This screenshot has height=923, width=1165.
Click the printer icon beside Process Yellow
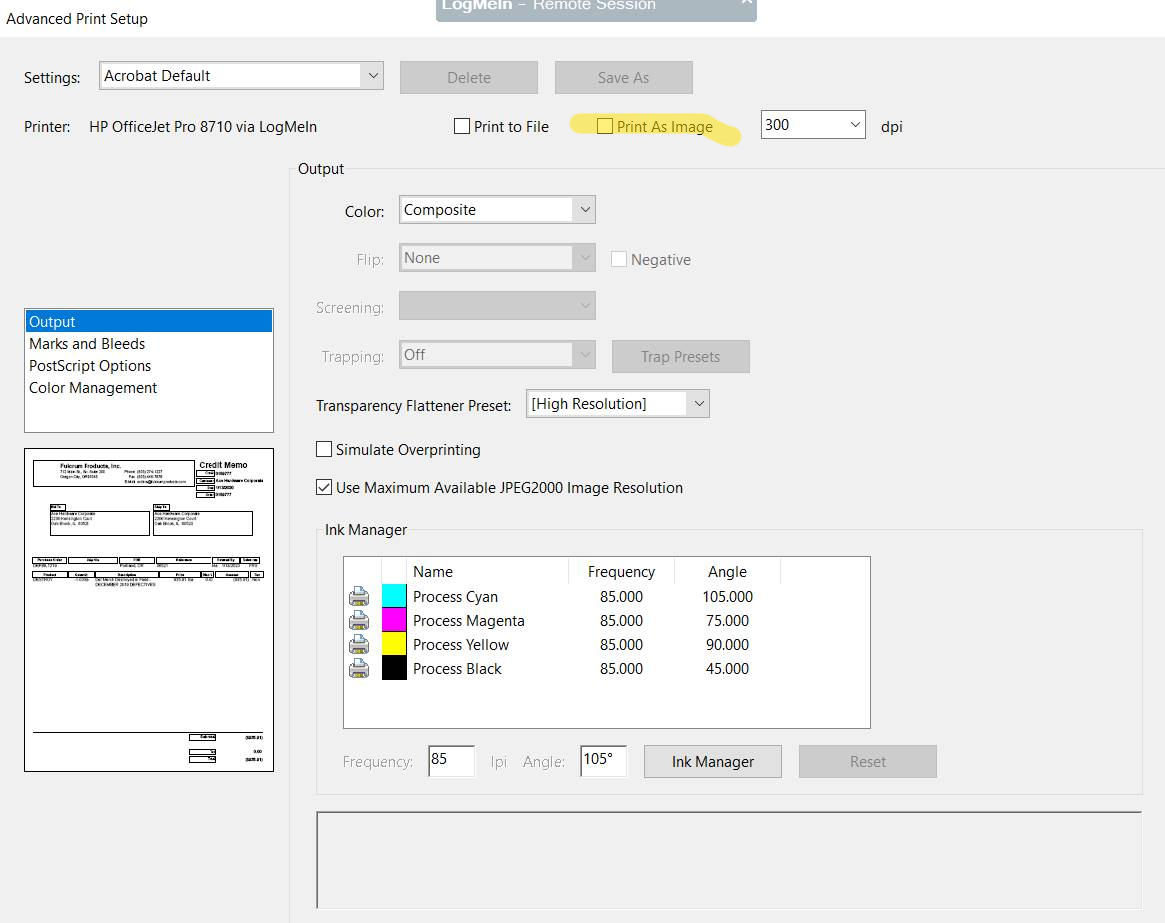pos(359,644)
